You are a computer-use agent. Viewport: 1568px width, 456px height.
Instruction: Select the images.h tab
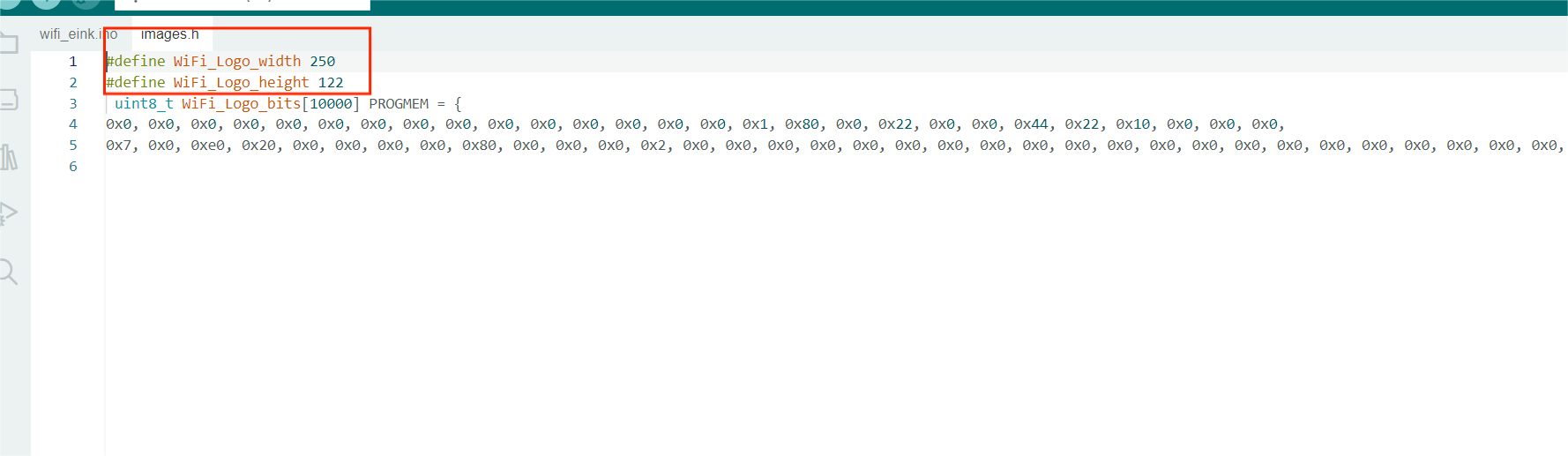coord(170,34)
